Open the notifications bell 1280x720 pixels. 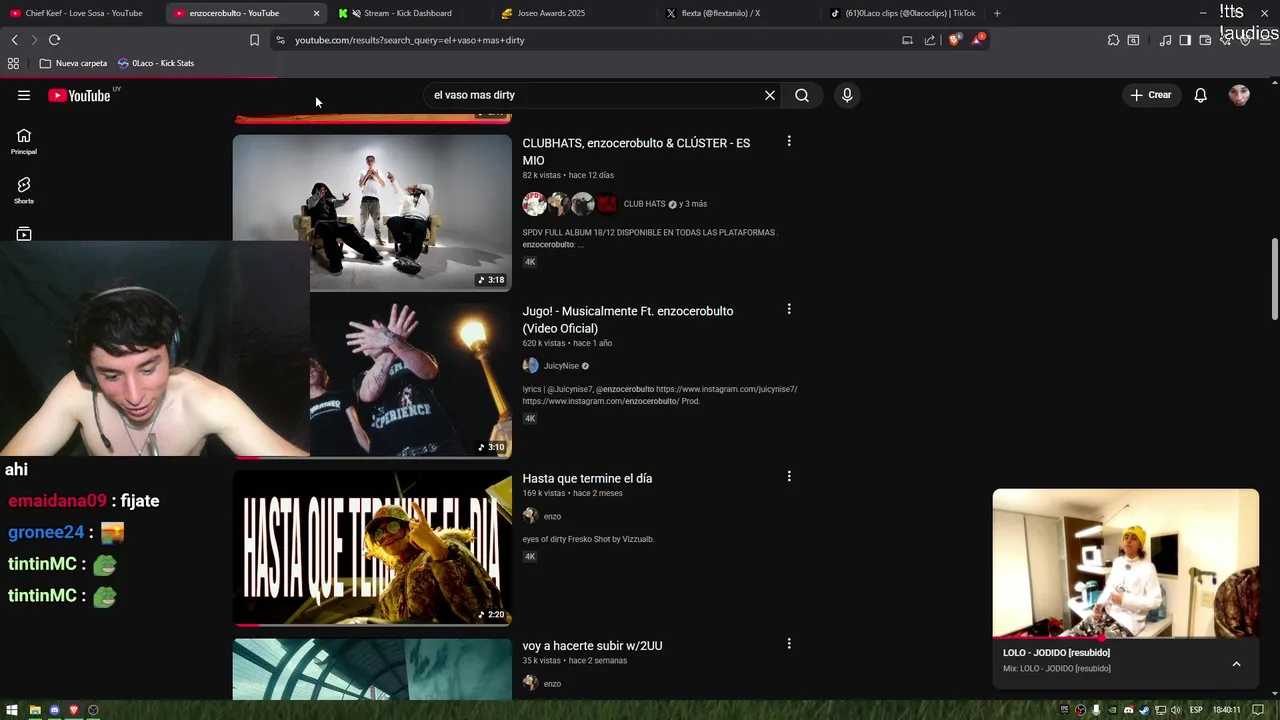tap(1201, 95)
